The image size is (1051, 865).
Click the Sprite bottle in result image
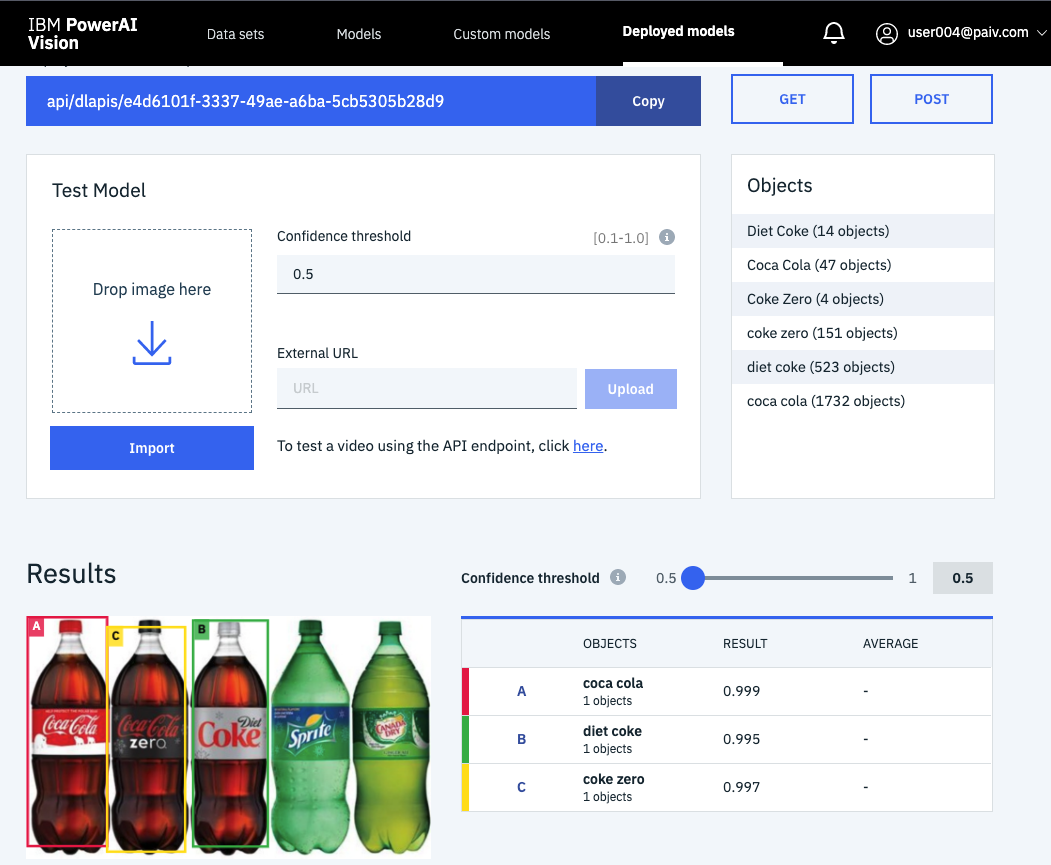(310, 737)
